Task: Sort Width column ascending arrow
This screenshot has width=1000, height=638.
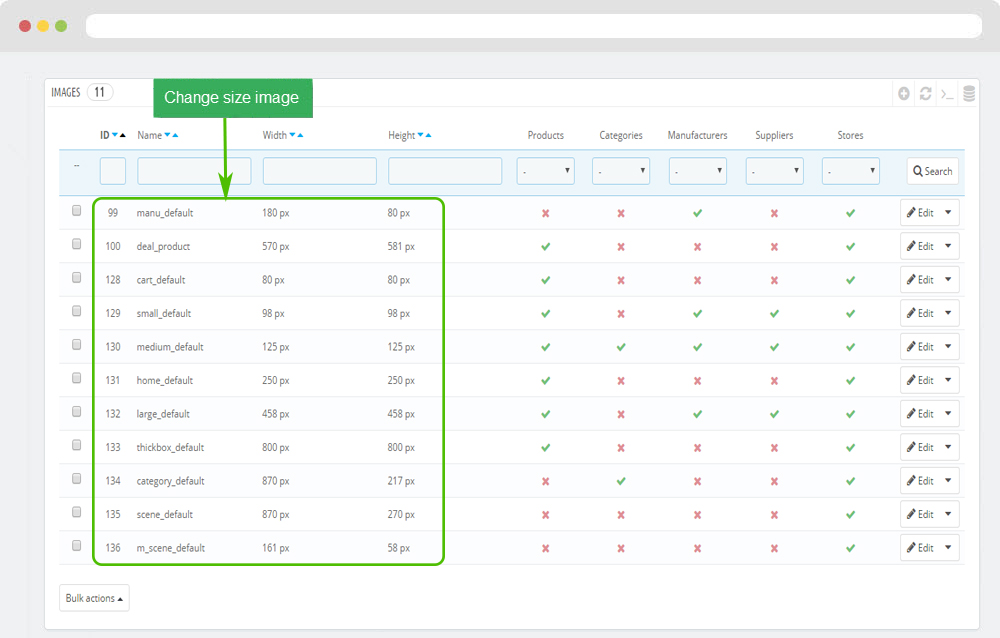Action: (300, 135)
